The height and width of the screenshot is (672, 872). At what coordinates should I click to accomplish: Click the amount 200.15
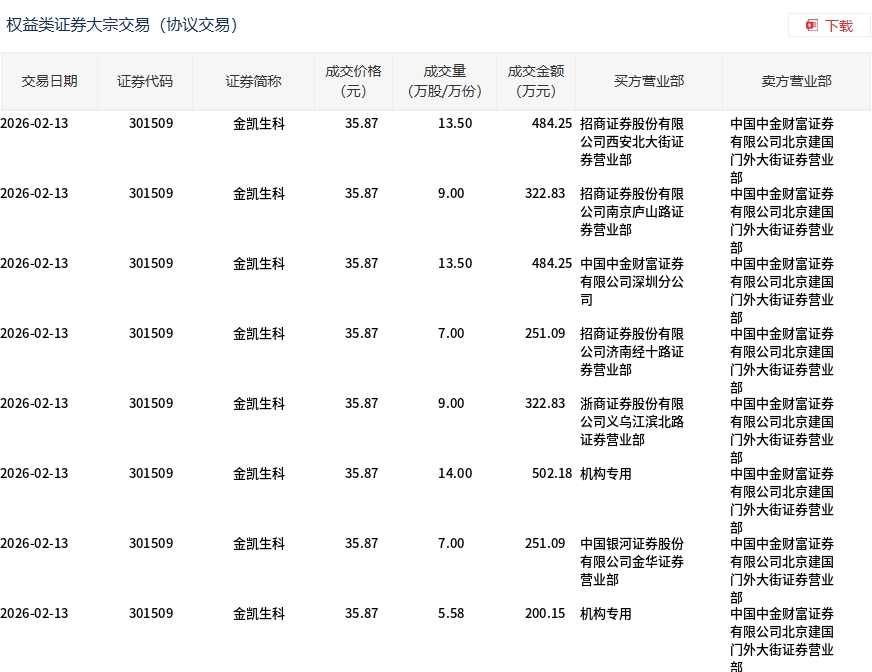[545, 614]
